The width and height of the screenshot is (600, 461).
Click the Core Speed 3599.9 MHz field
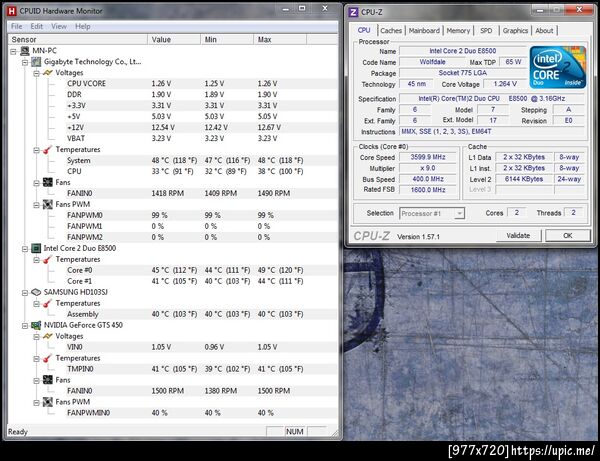coord(428,157)
